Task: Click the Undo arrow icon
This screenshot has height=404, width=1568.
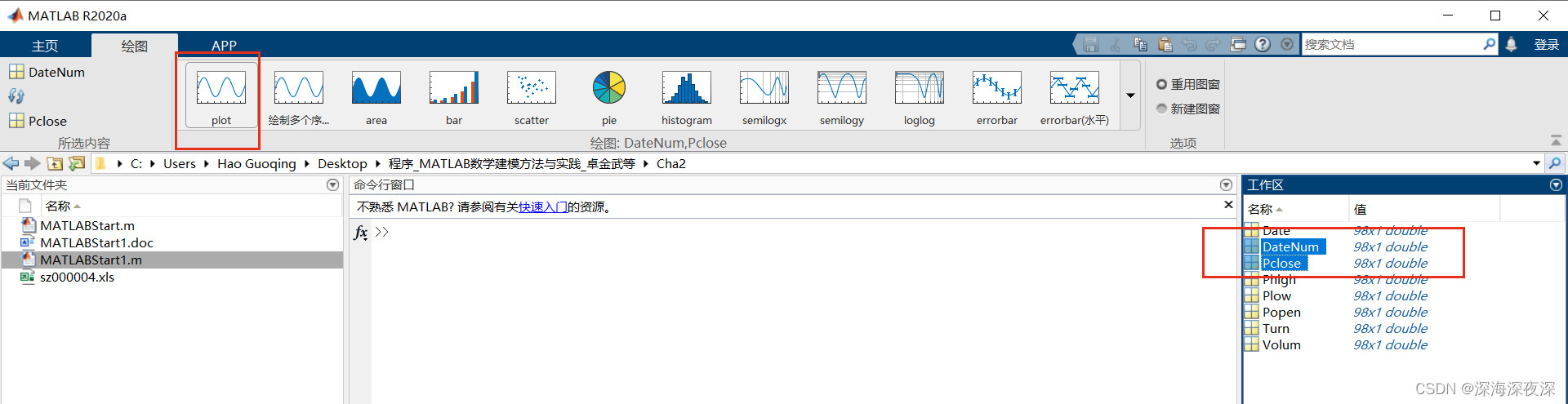Action: [1190, 45]
